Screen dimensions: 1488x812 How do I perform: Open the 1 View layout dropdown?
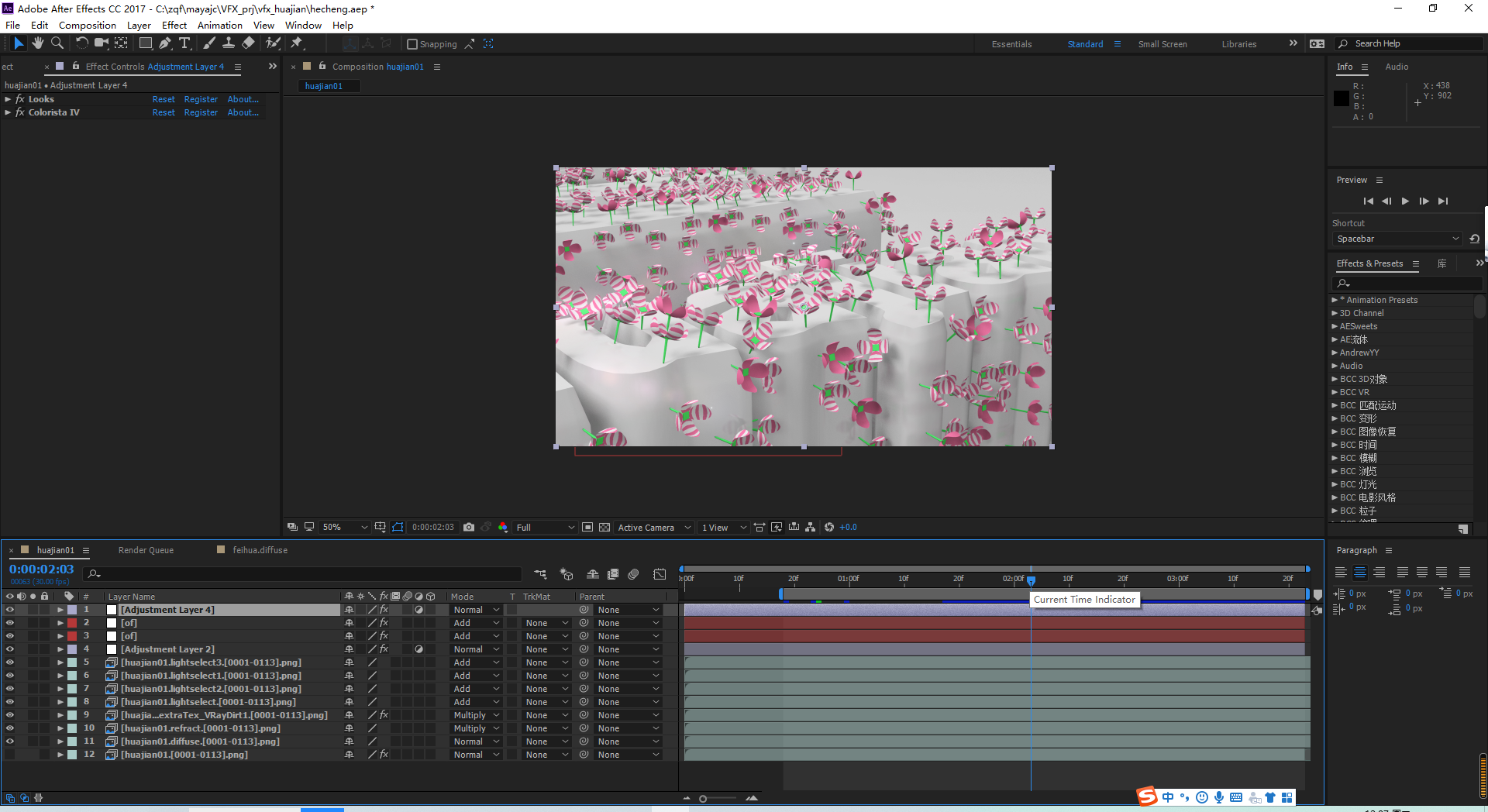point(724,527)
